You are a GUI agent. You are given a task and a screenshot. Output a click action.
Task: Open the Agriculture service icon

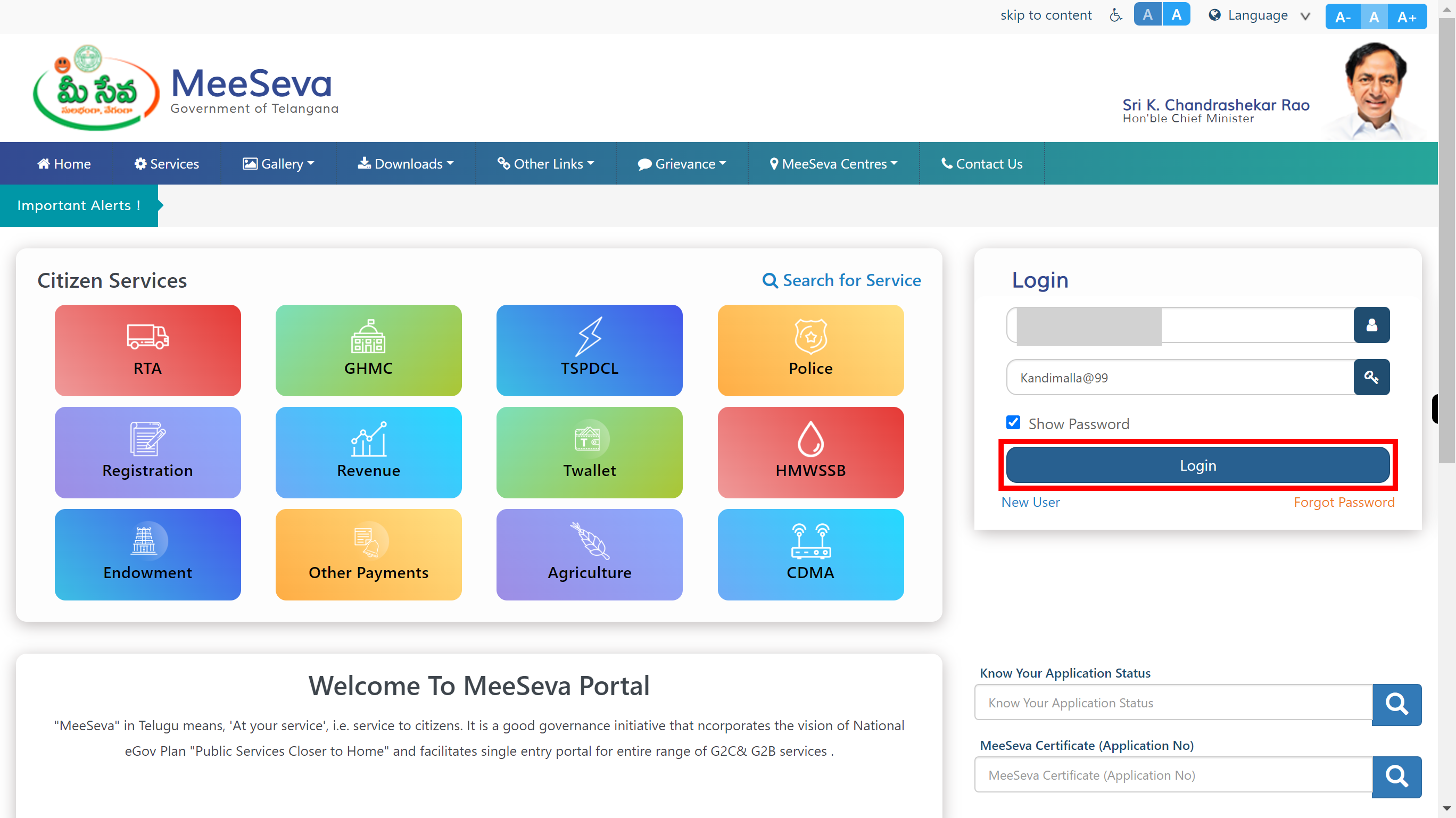pyautogui.click(x=589, y=554)
